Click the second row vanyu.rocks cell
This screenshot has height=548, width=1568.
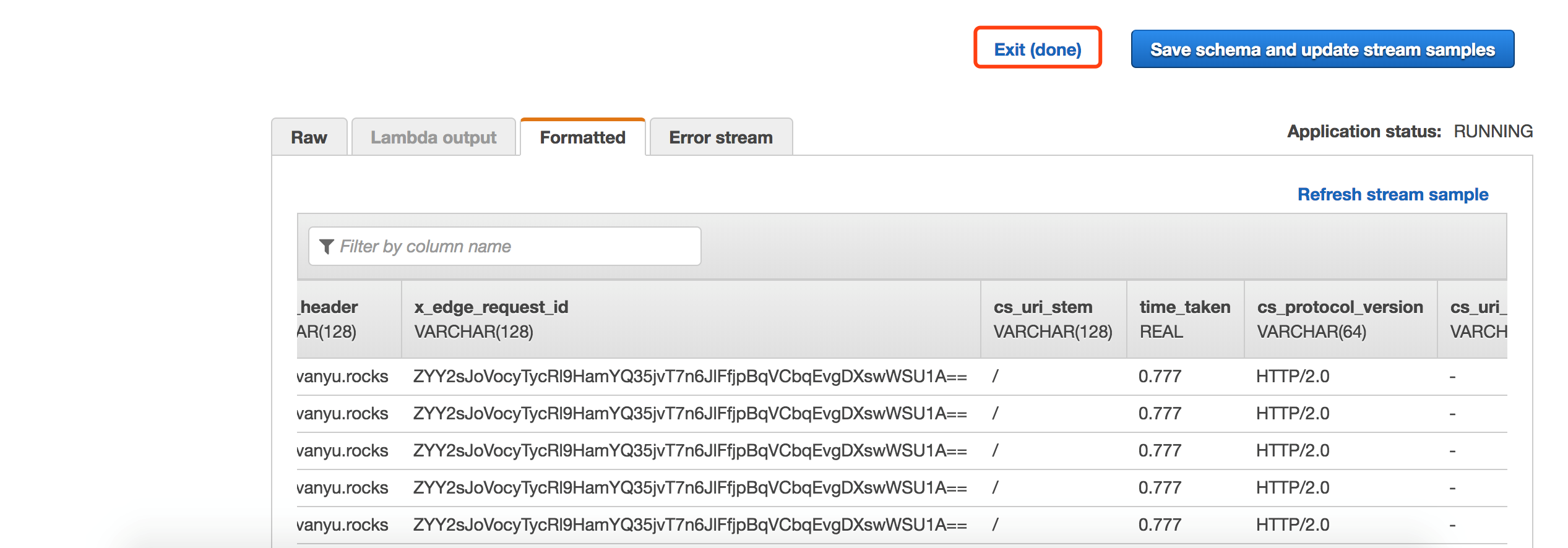(342, 413)
